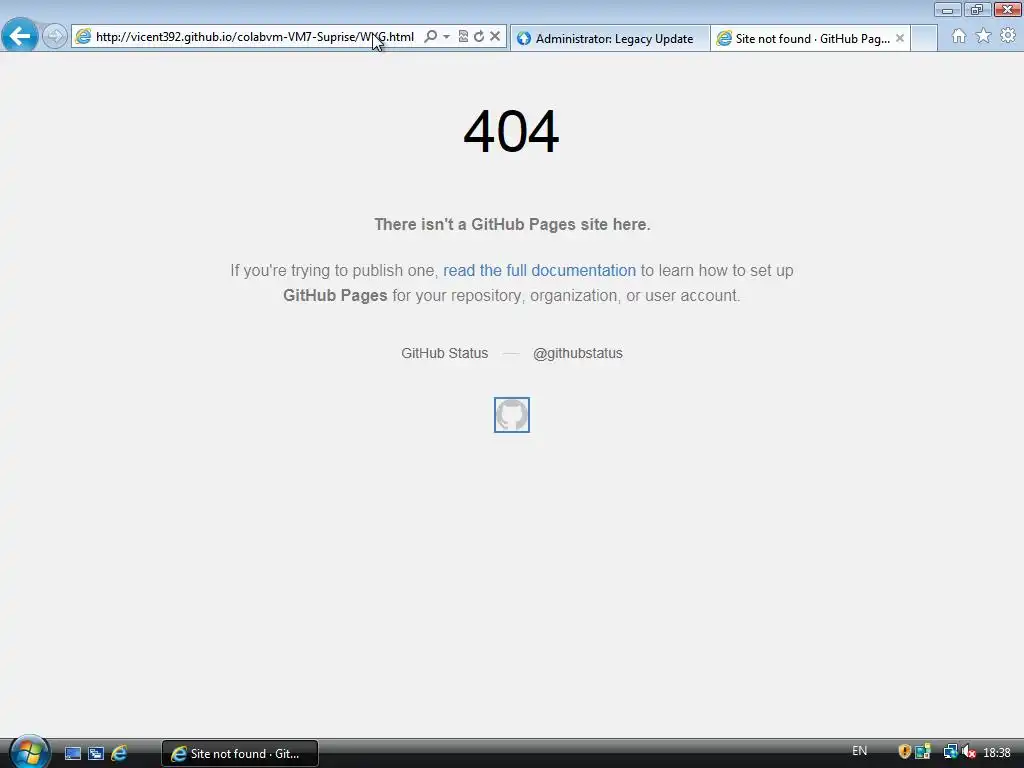Select the Site not found taskbar button
Screen dimensions: 1024x768
[x=240, y=754]
